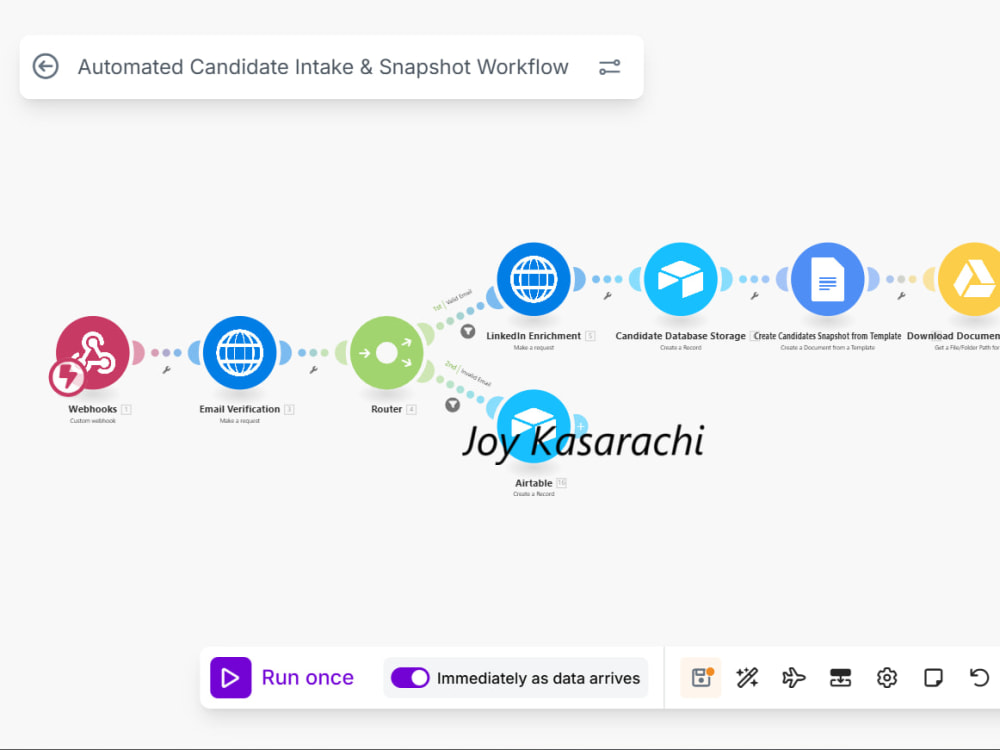1000x750 pixels.
Task: Add a module after the lower Airtable node
Action: [580, 425]
